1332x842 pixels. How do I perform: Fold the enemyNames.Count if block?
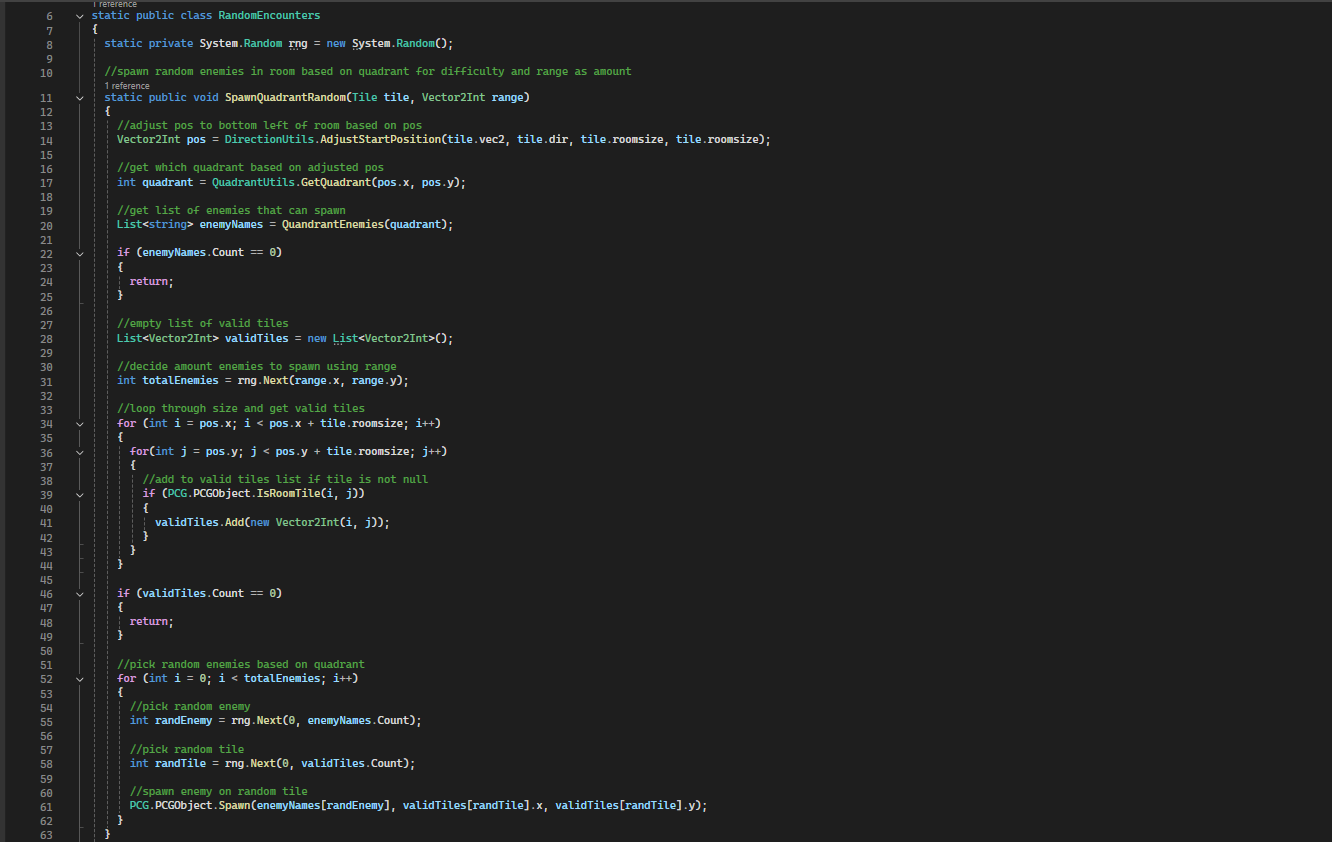coord(79,253)
